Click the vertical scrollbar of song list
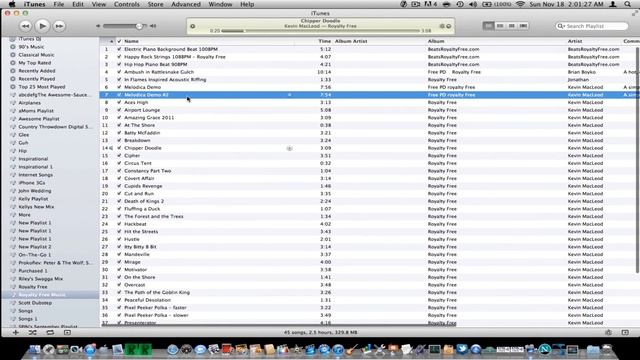This screenshot has height=360, width=640. (637, 159)
